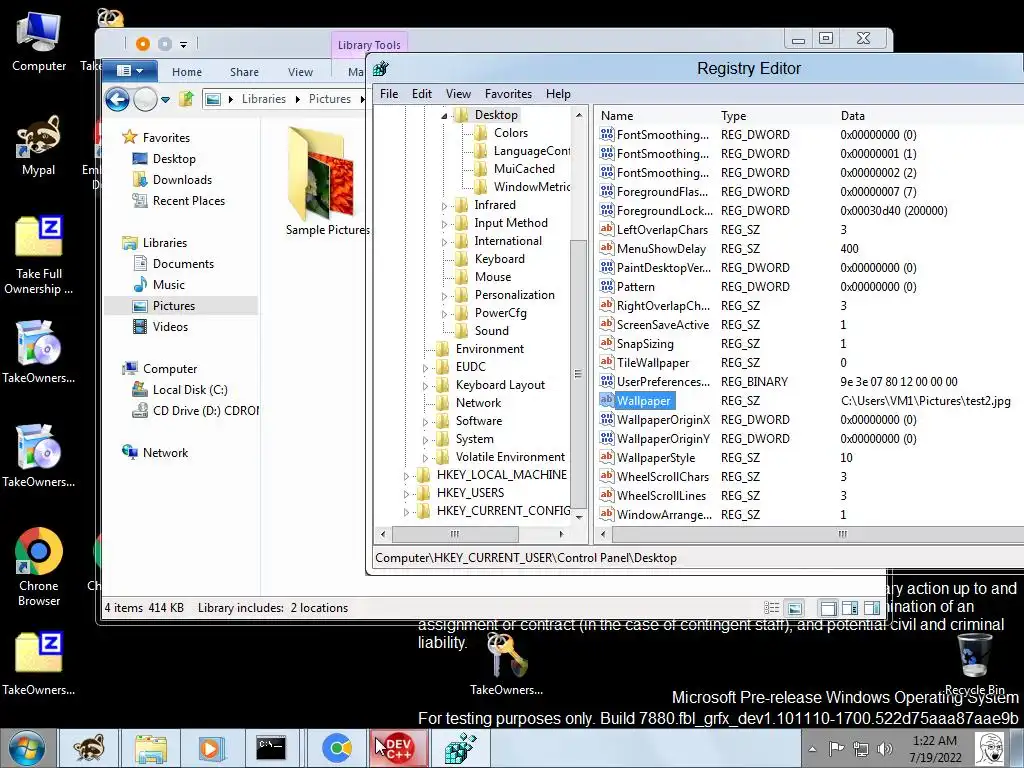Select the Take Full Ownership zip file
Image resolution: width=1024 pixels, height=768 pixels.
[x=39, y=255]
